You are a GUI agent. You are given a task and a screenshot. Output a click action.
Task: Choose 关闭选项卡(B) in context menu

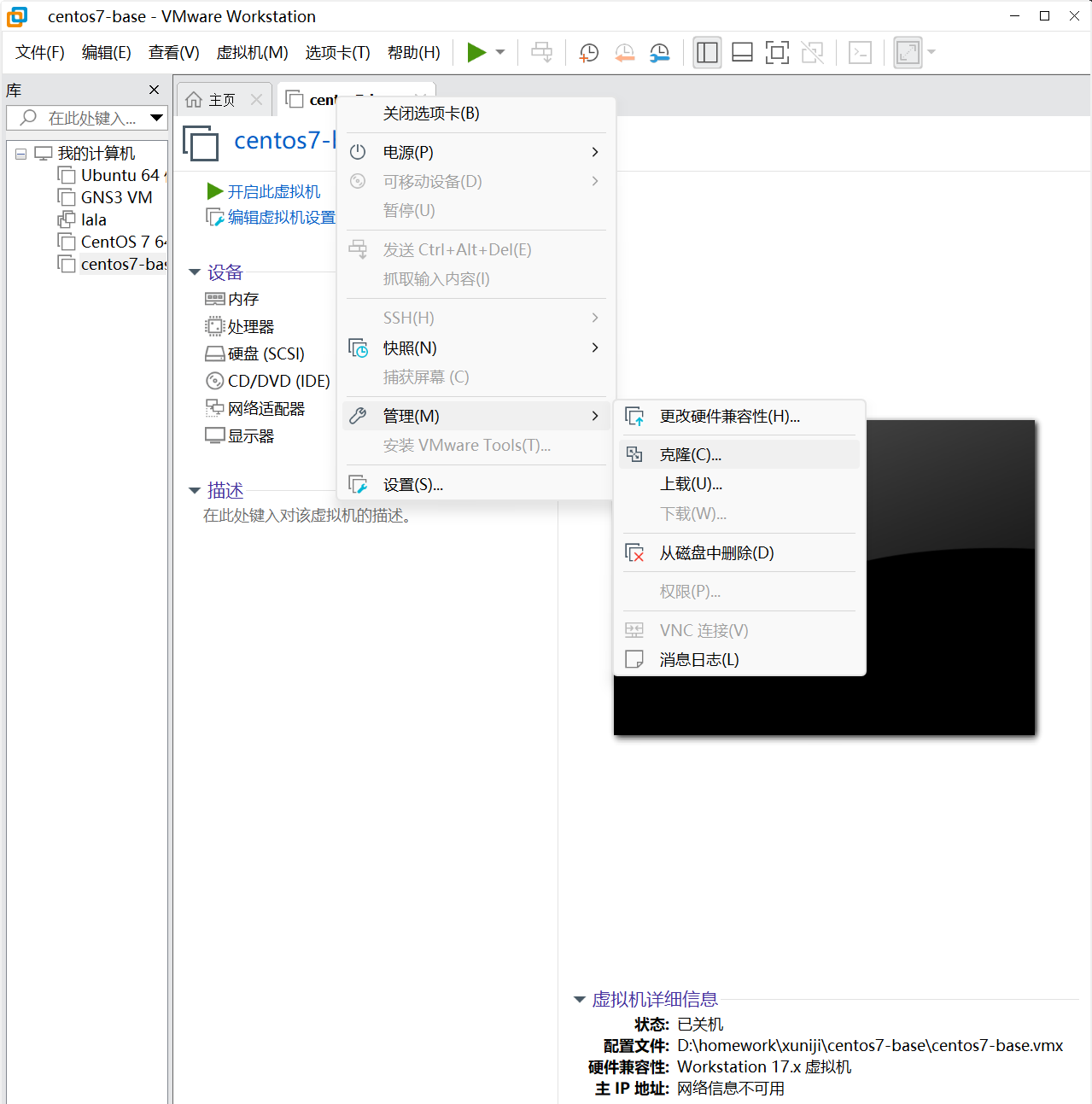point(476,114)
